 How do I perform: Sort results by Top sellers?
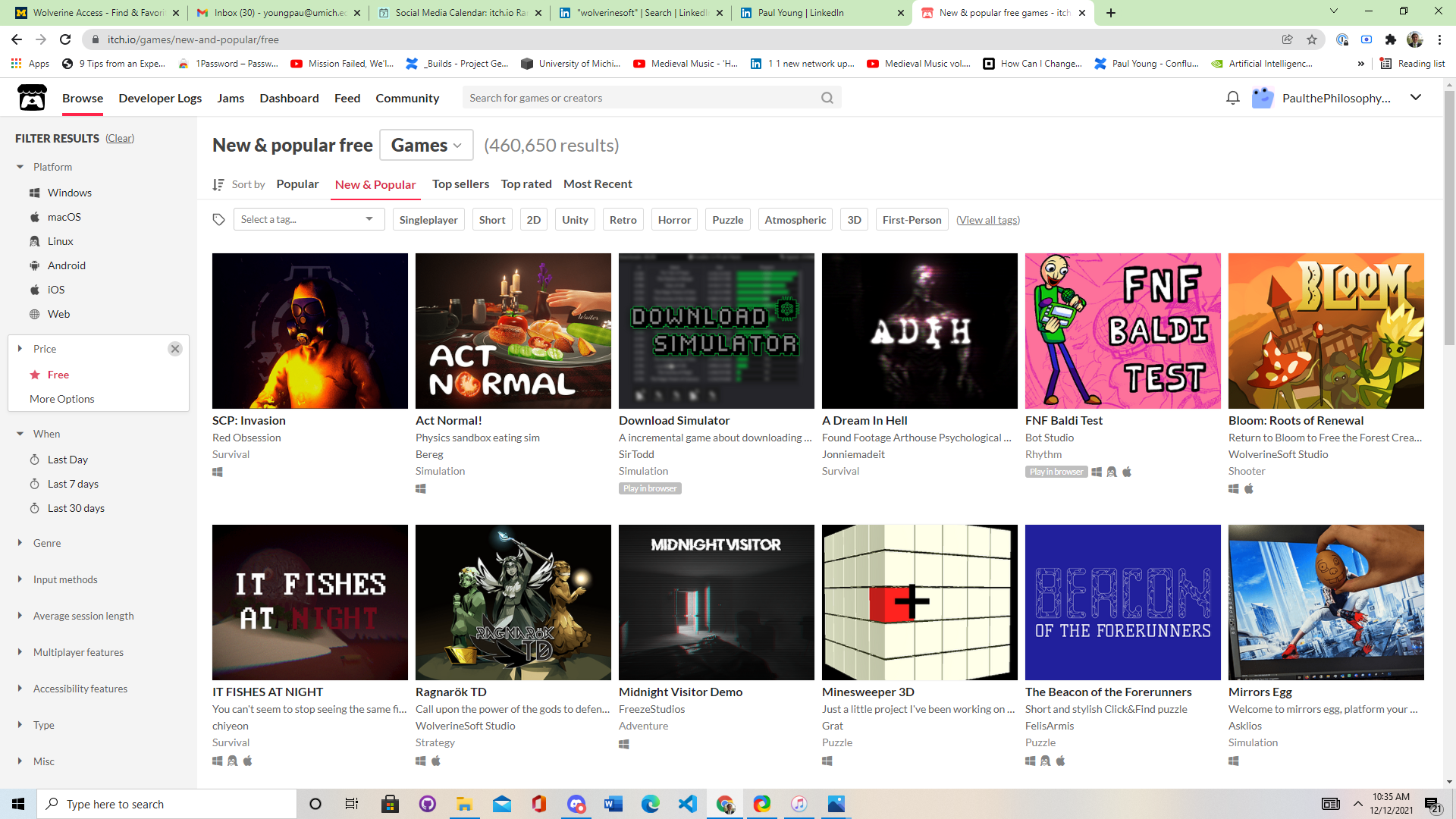460,184
